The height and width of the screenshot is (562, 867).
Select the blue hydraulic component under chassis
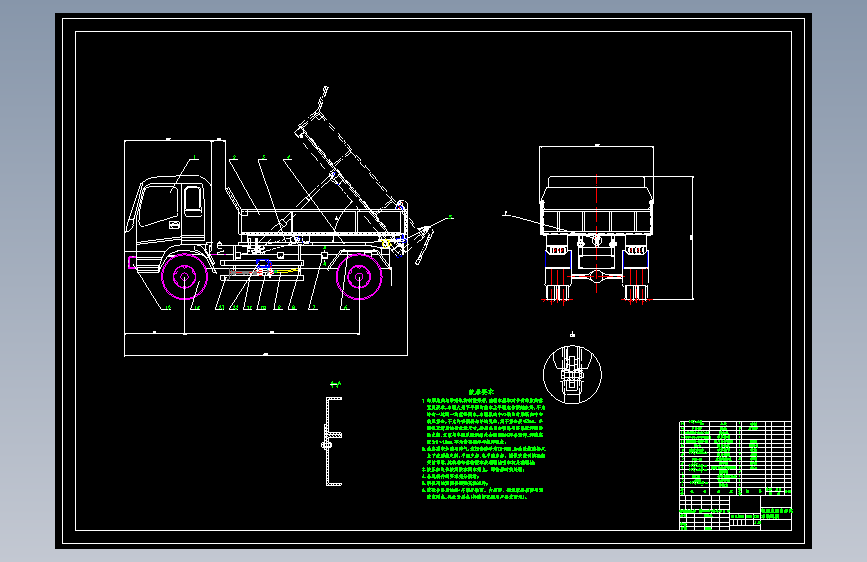(264, 264)
